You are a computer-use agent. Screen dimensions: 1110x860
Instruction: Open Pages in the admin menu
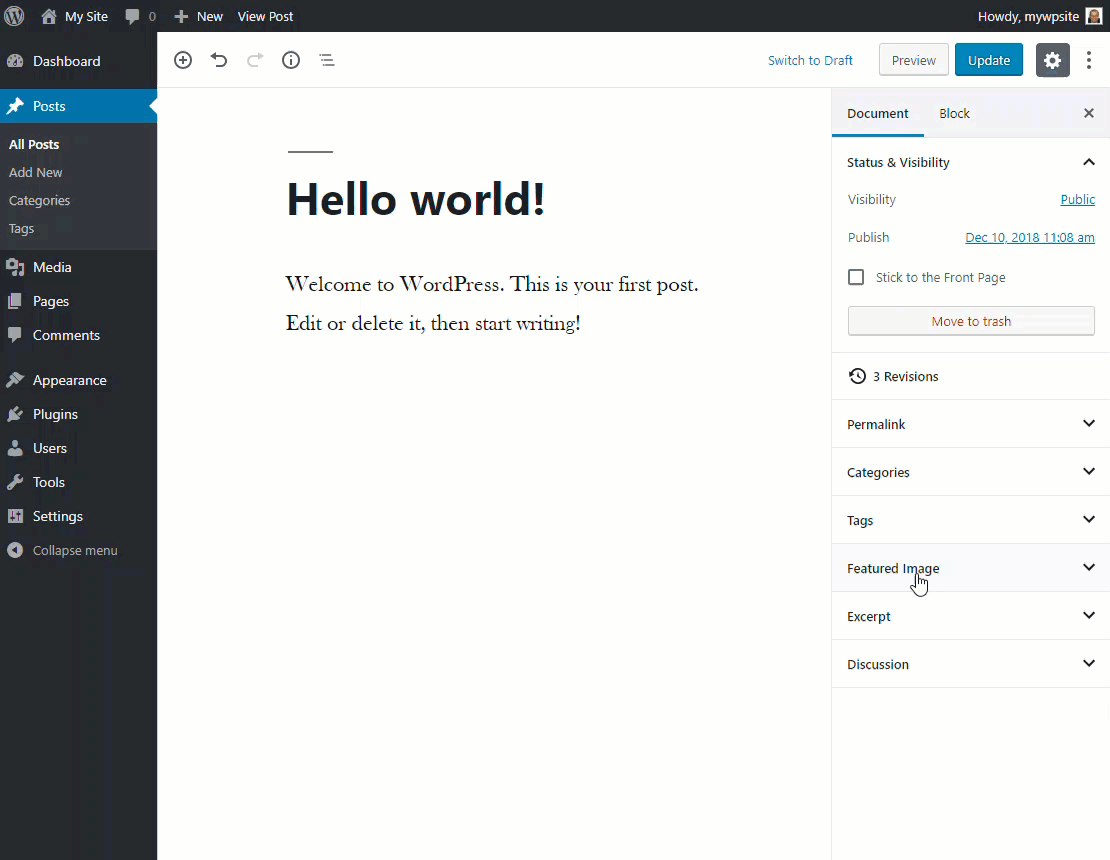click(x=79, y=301)
